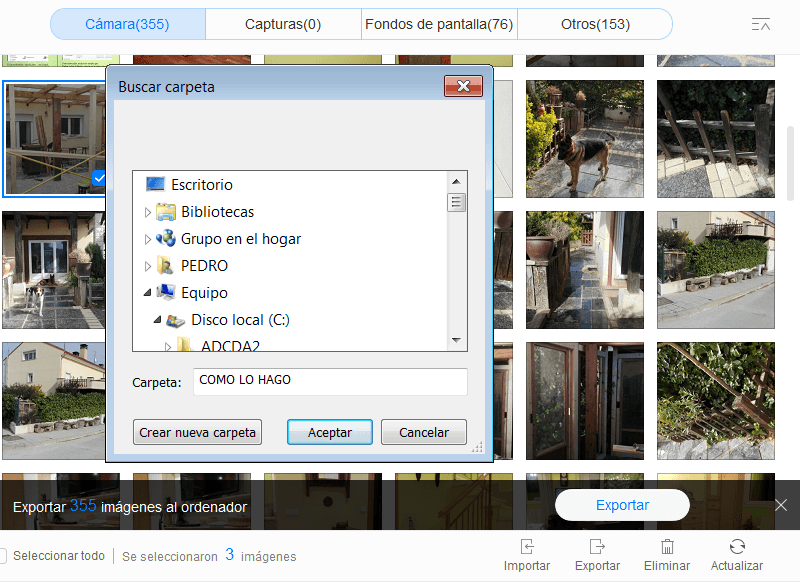800x582 pixels.
Task: Click the white Exportar banner button
Action: [622, 505]
